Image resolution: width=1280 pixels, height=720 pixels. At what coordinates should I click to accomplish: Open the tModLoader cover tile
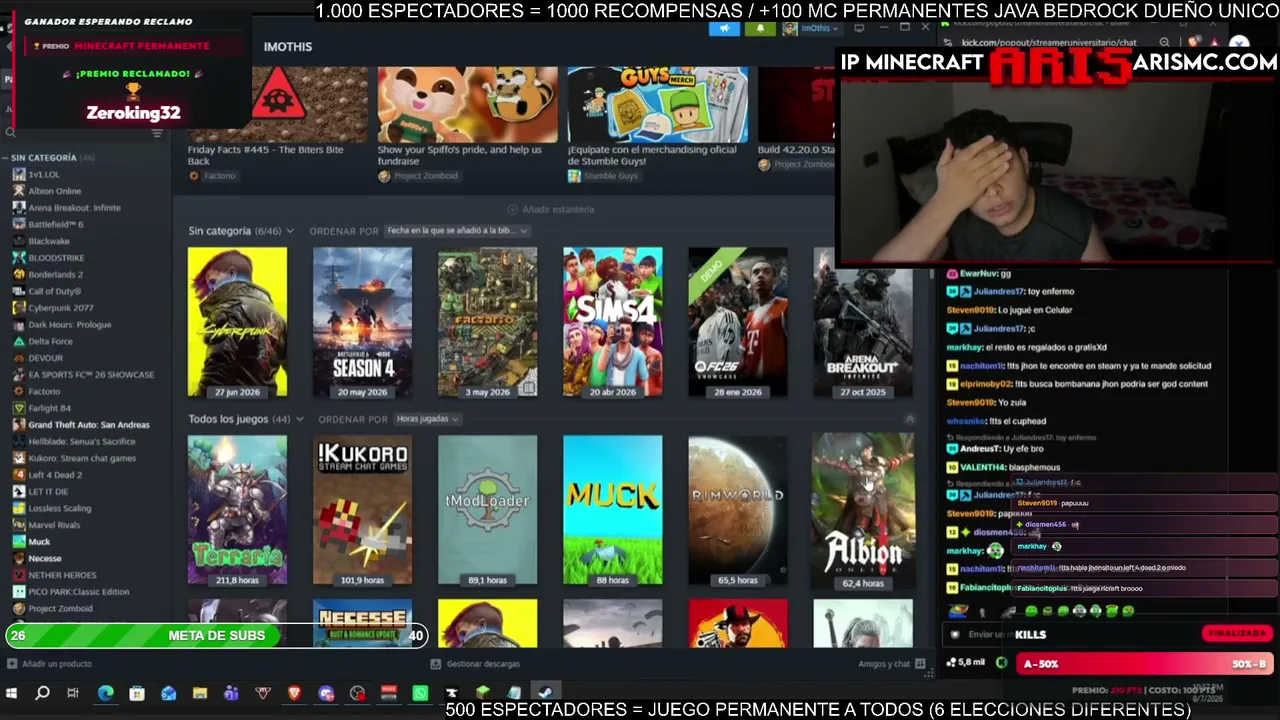pos(487,510)
